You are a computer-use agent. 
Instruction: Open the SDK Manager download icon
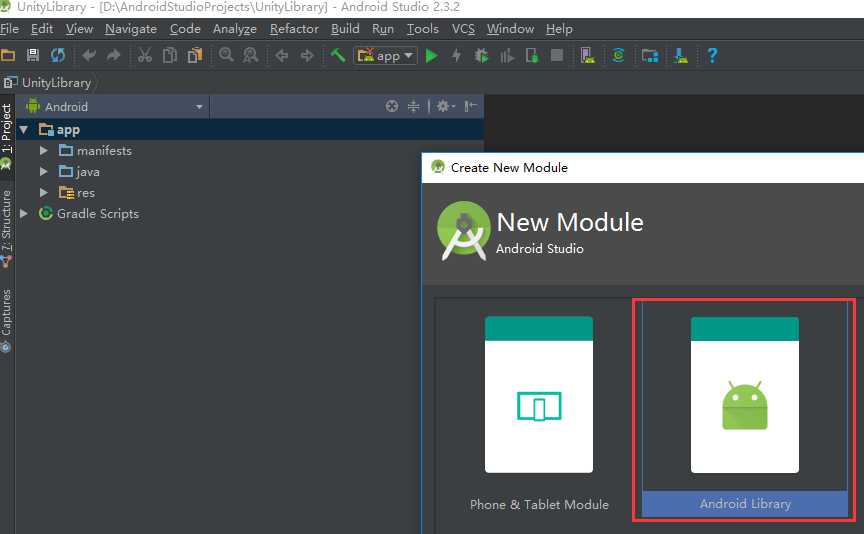pyautogui.click(x=681, y=56)
